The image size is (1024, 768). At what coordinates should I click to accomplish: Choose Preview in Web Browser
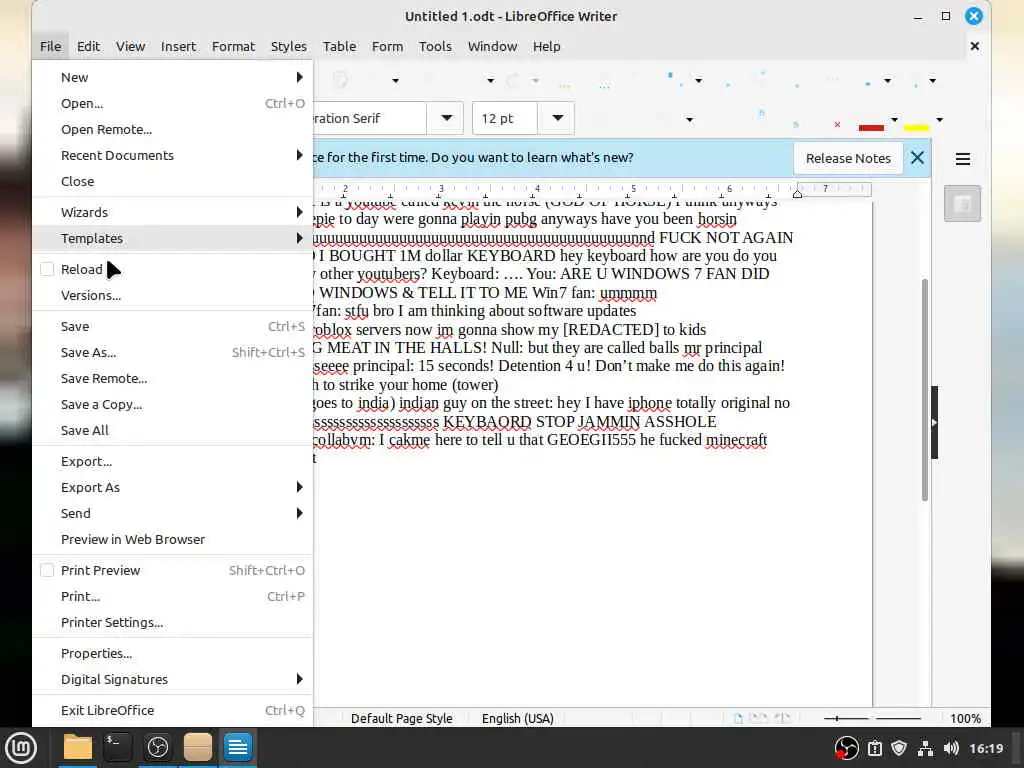point(172,539)
